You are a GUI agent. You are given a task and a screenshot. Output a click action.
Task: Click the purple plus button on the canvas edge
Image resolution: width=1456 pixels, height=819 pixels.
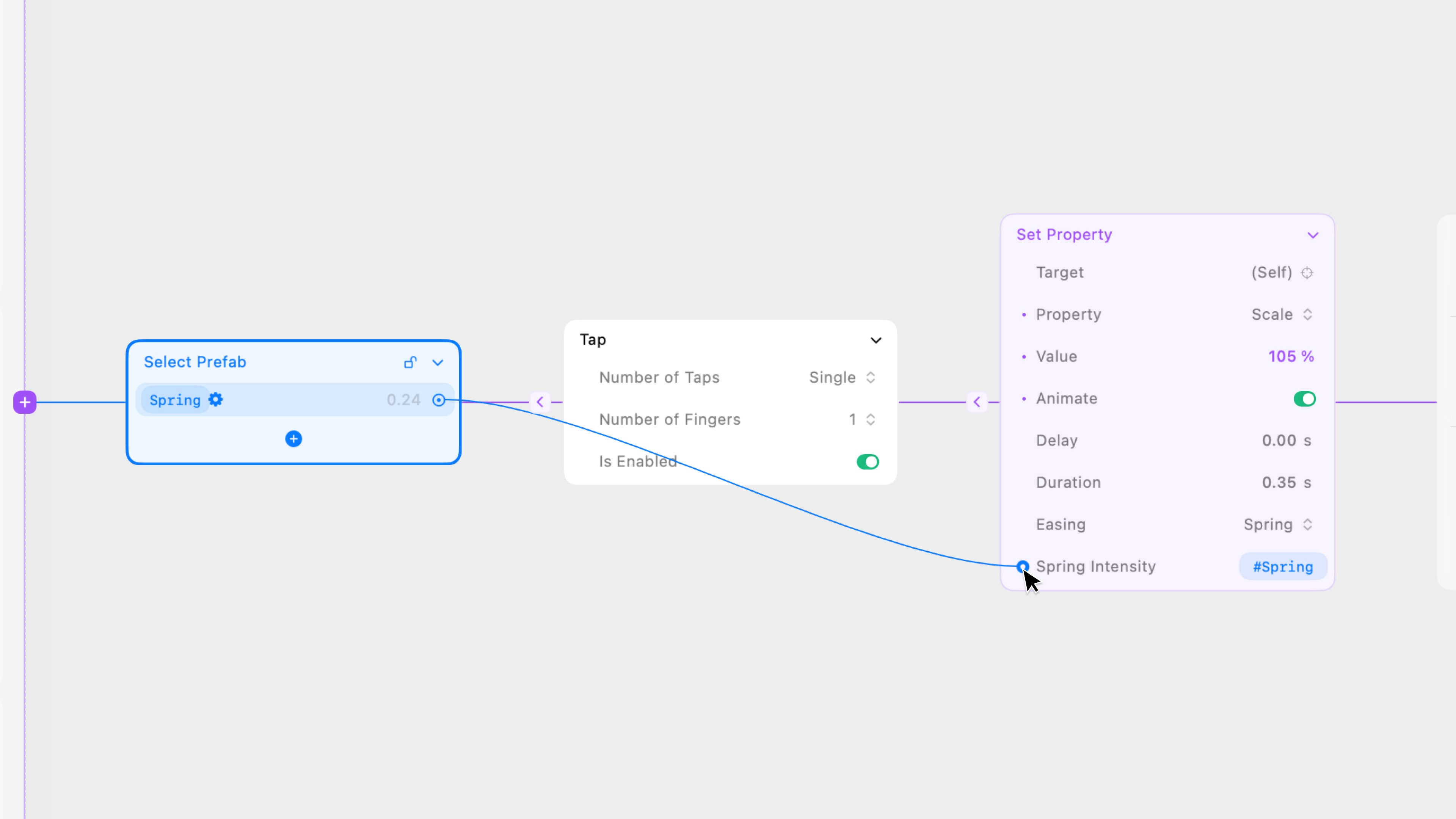coord(24,402)
